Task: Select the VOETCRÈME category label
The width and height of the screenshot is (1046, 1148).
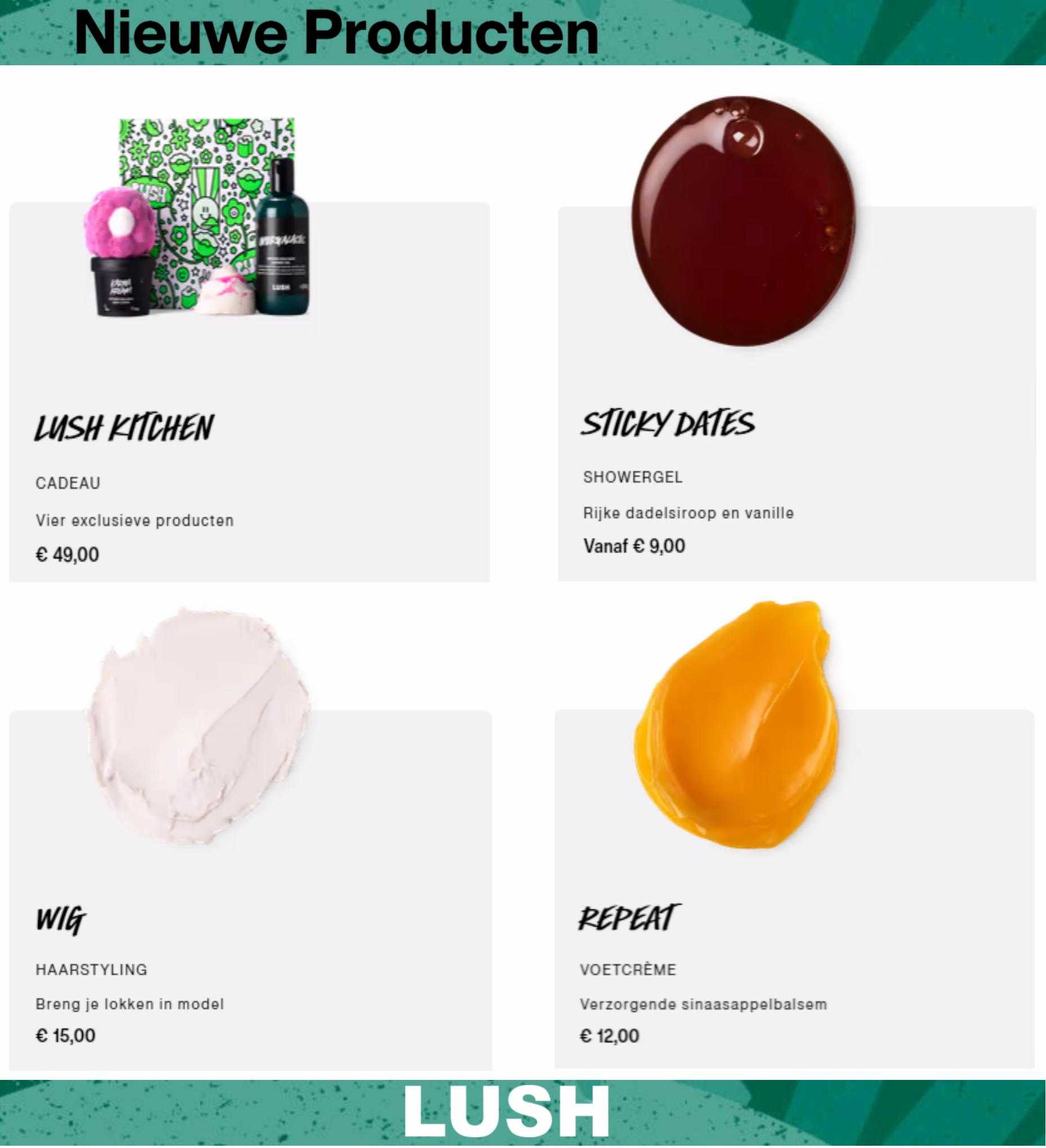Action: 628,970
